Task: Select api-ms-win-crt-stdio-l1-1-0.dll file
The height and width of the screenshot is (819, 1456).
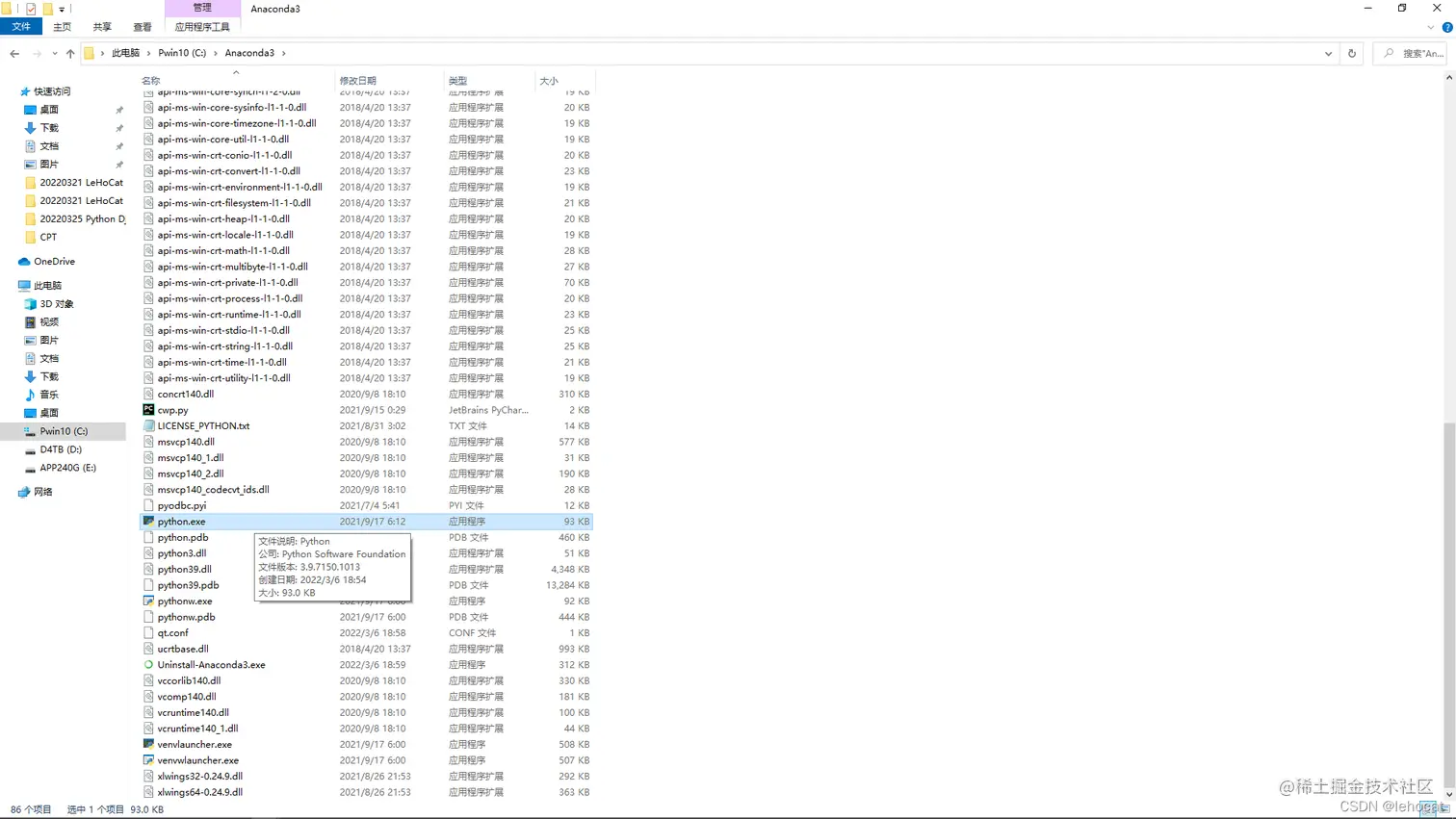Action: tap(223, 330)
